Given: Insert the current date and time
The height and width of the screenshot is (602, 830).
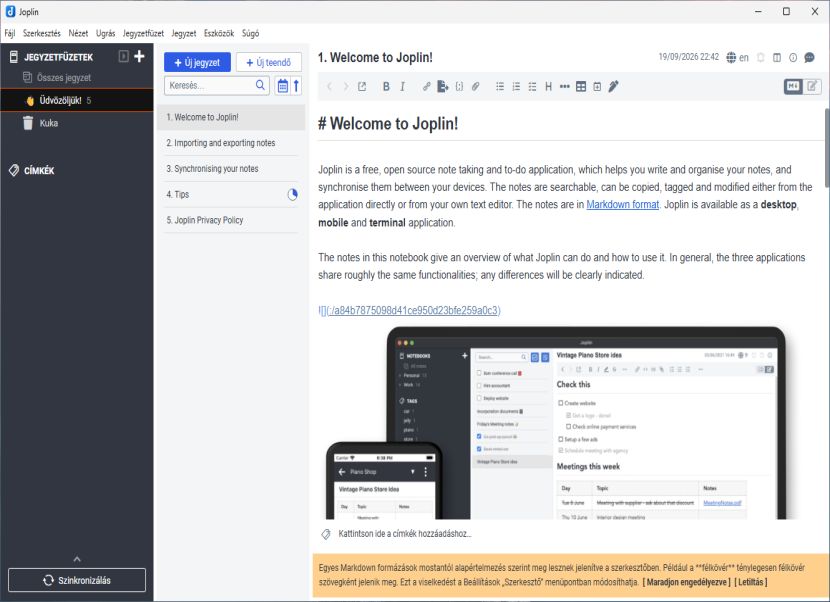Looking at the screenshot, I should [x=597, y=86].
